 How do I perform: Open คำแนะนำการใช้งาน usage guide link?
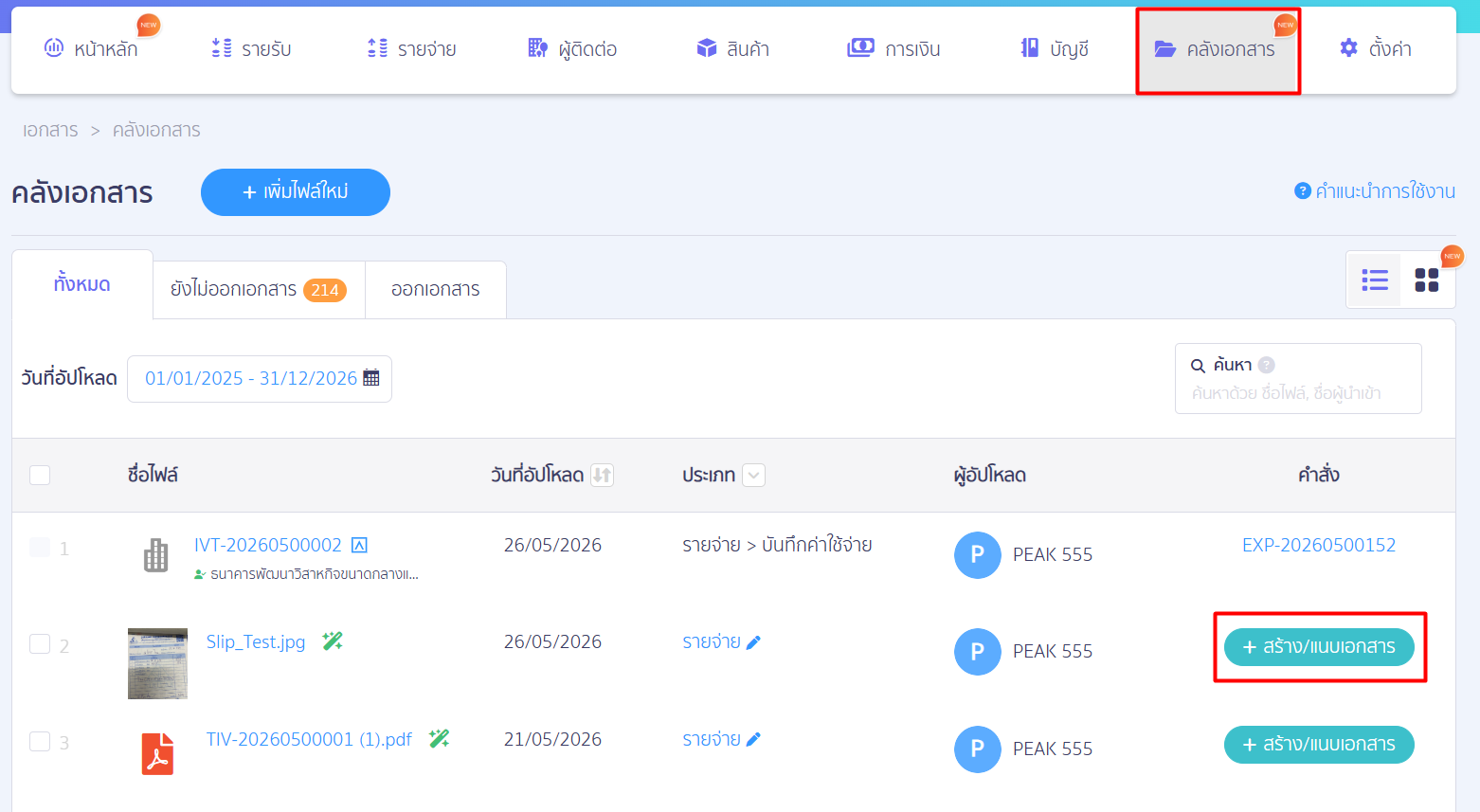click(1375, 191)
